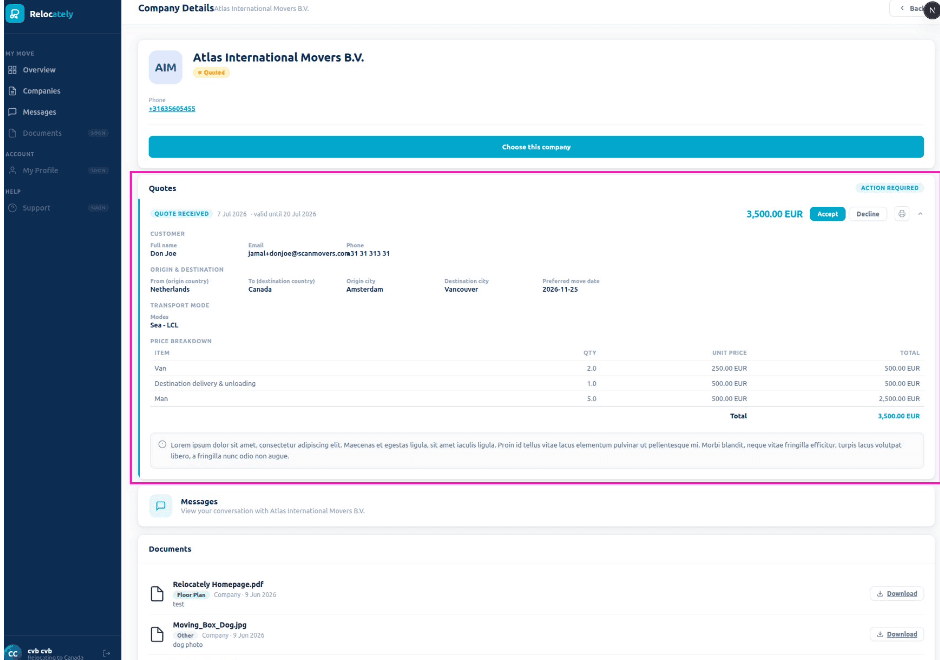This screenshot has width=940, height=660.
Task: Click origin city Amsterdam
Action: [364, 290]
